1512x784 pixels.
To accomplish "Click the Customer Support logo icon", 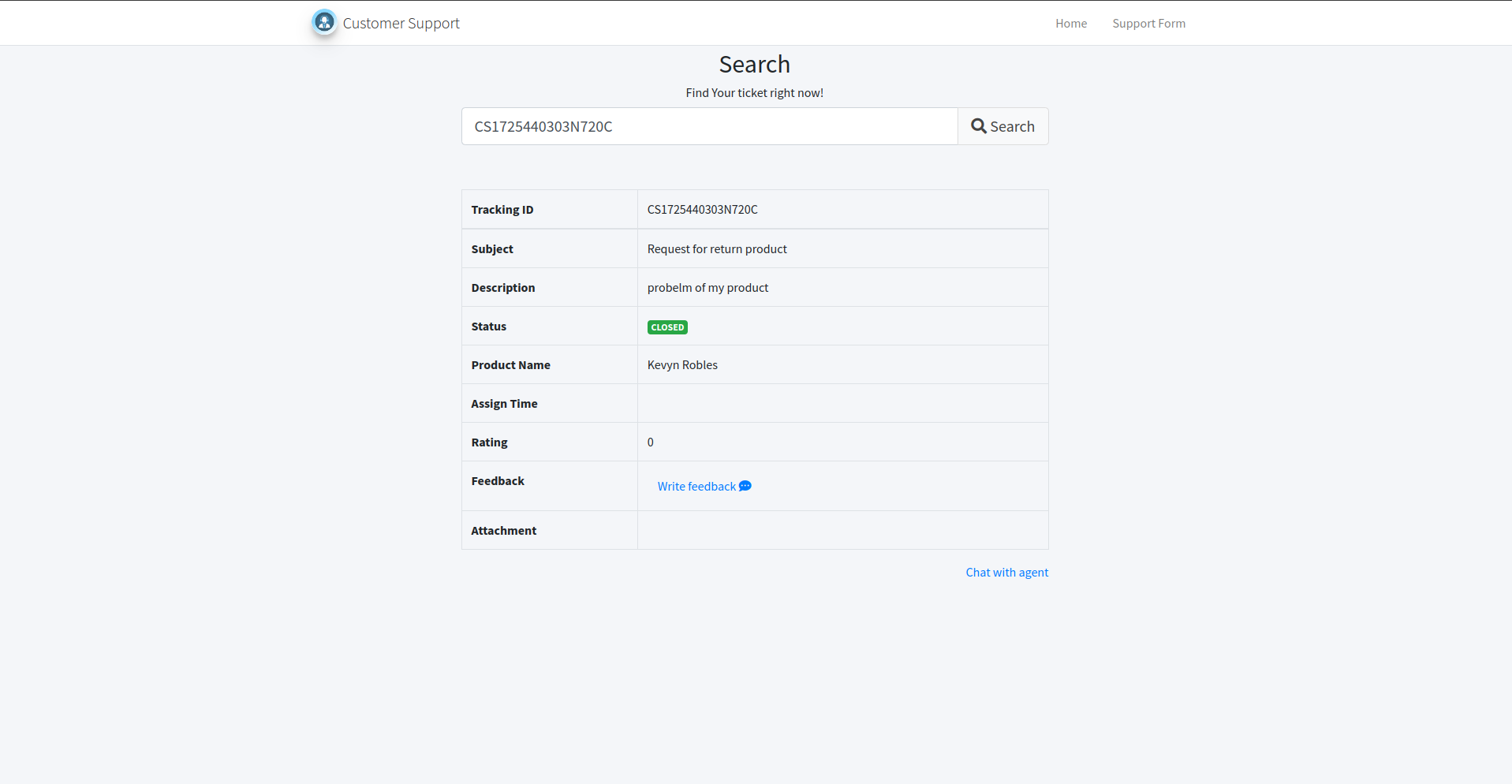I will [x=324, y=22].
